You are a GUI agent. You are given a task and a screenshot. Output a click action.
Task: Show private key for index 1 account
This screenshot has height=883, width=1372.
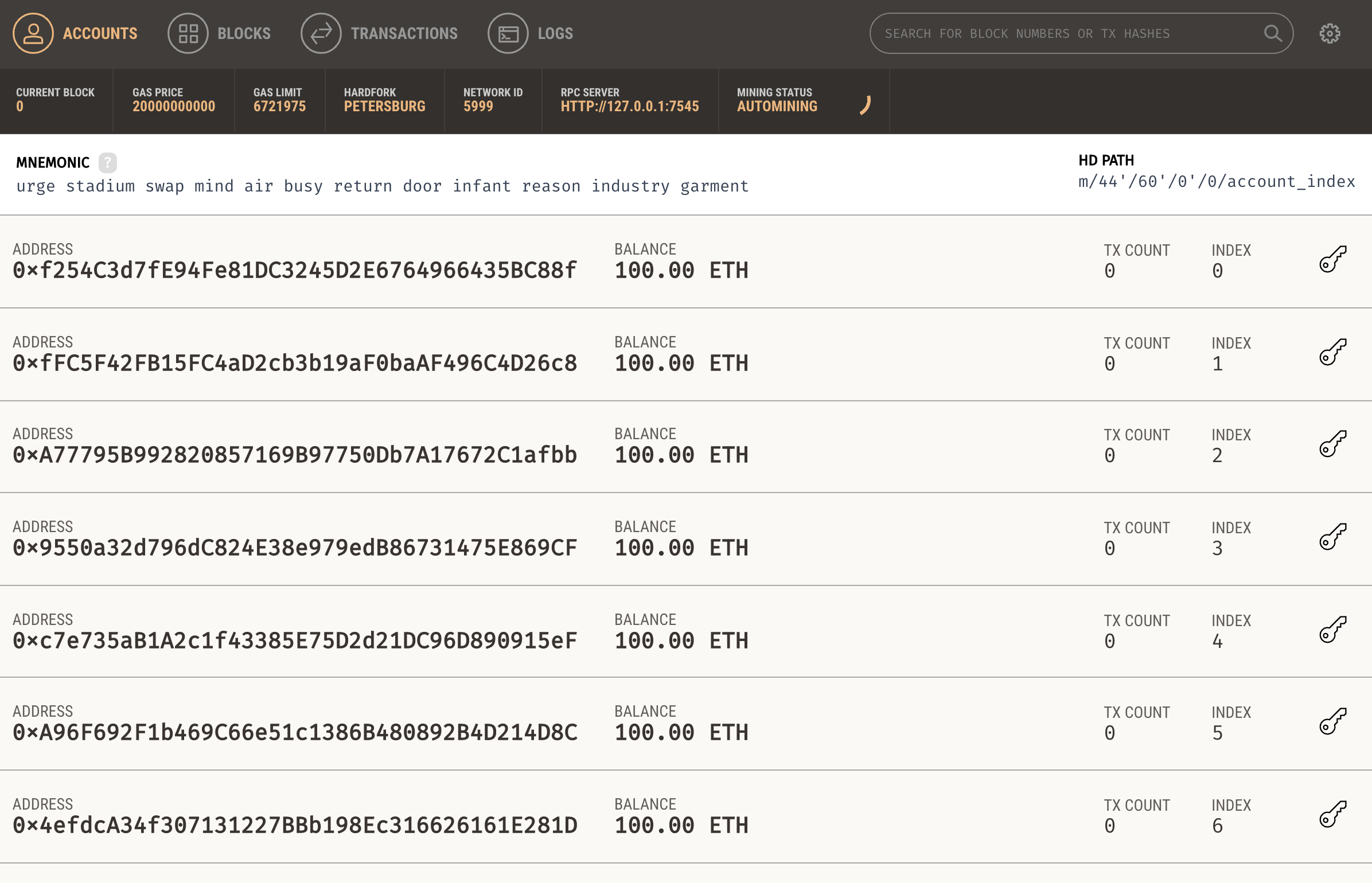1332,353
